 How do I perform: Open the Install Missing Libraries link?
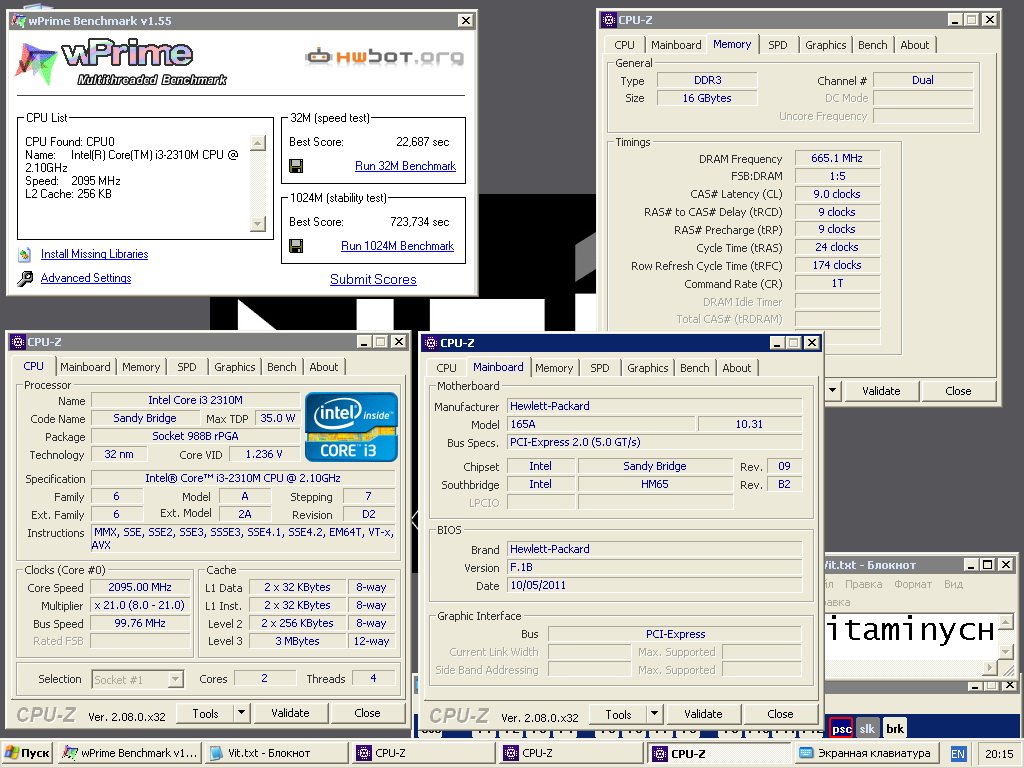click(x=94, y=254)
